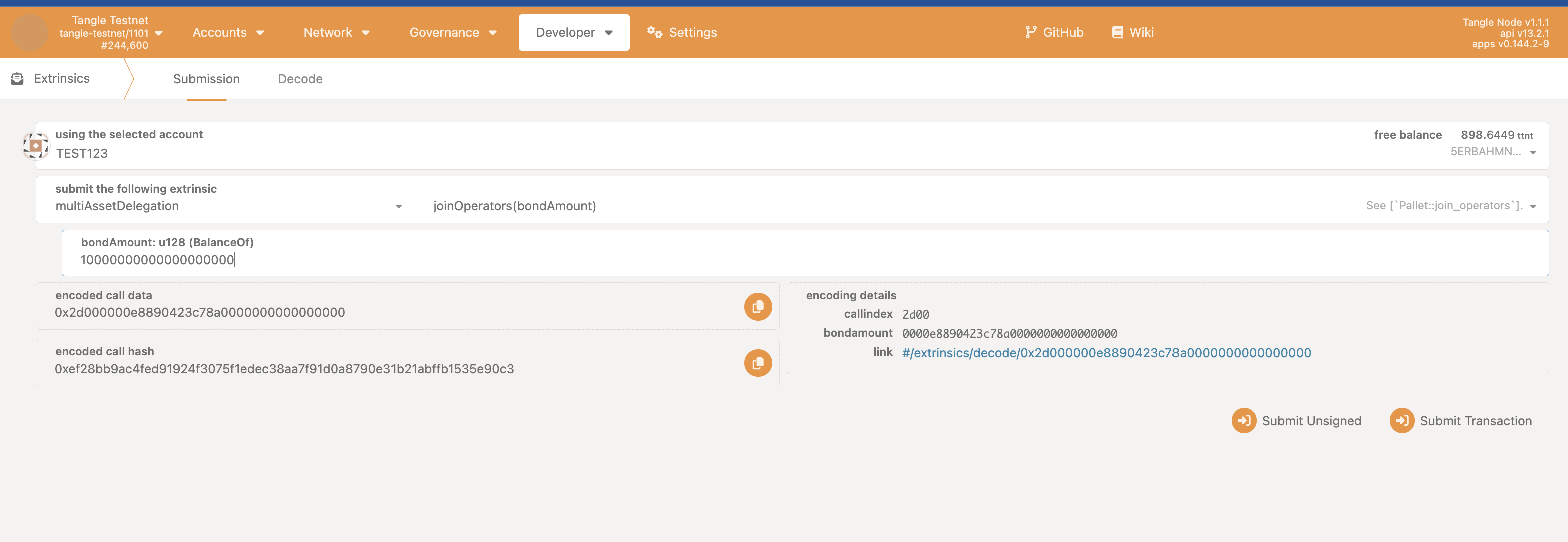Click the Submit Transaction button
Viewport: 1568px width, 542px height.
click(x=1461, y=421)
